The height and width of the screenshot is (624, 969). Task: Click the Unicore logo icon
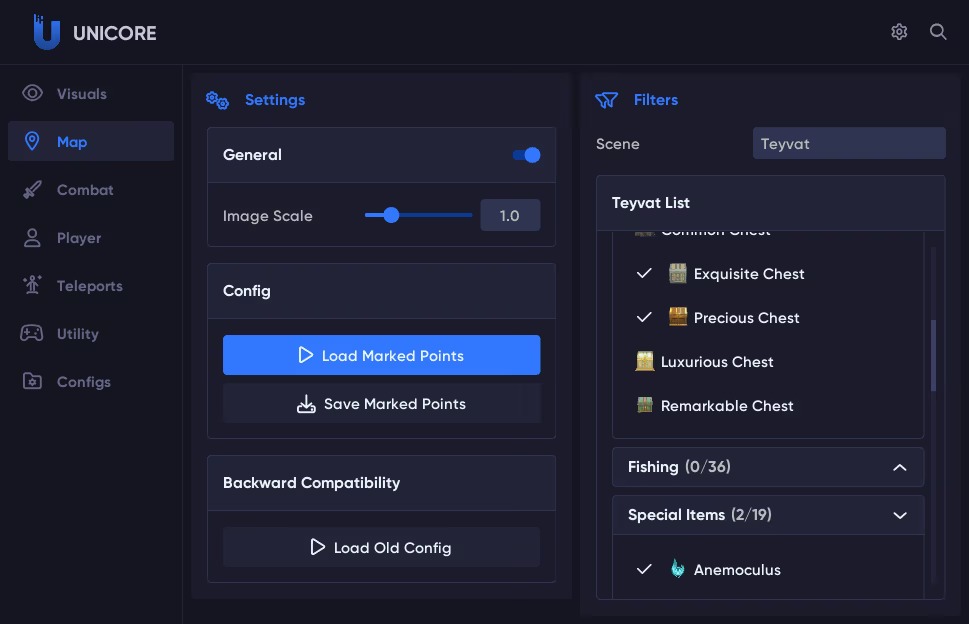46,32
